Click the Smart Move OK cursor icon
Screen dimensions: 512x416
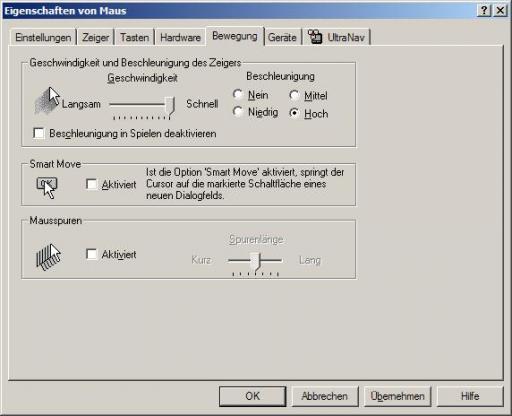[x=47, y=188]
